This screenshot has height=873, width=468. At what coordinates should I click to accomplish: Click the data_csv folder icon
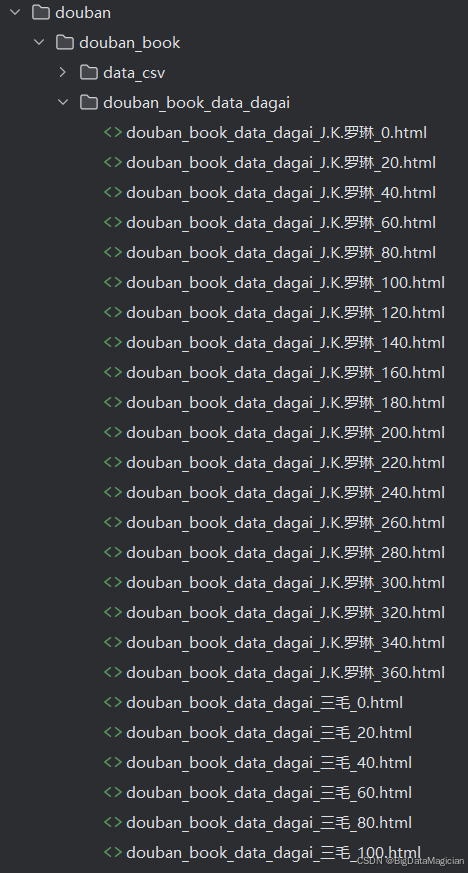tap(88, 72)
